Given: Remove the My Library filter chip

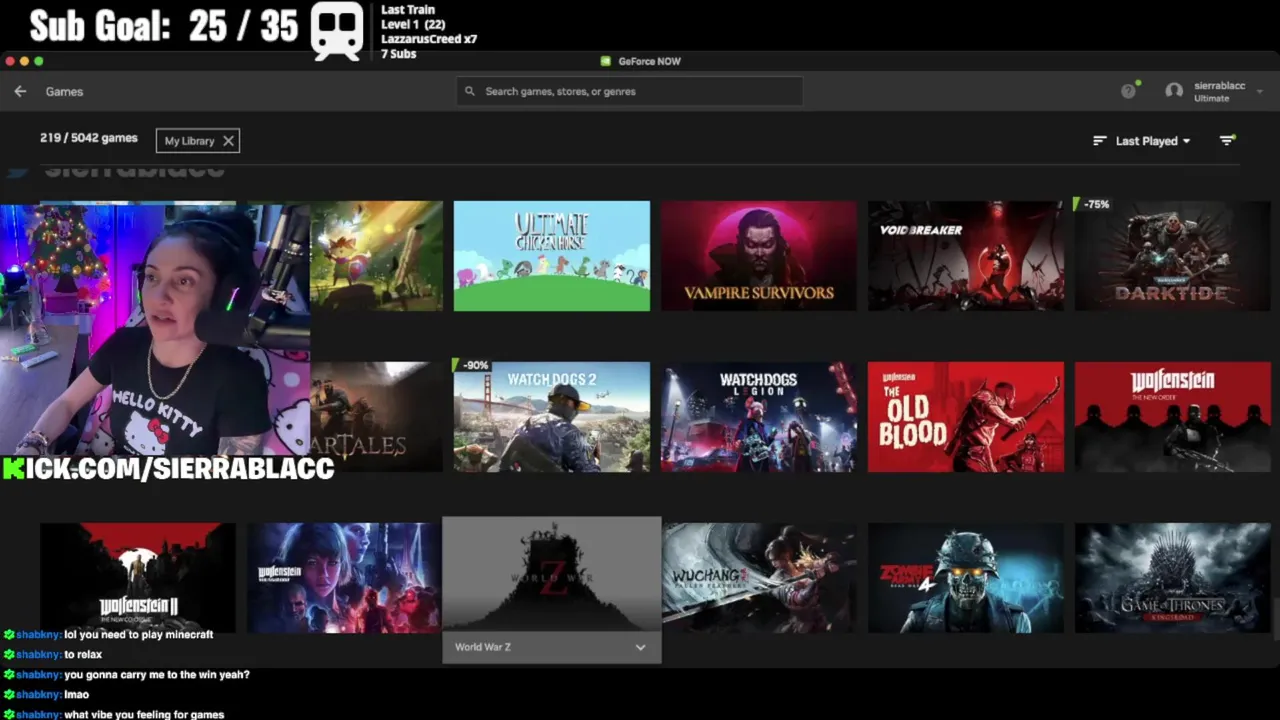Looking at the screenshot, I should (x=228, y=141).
